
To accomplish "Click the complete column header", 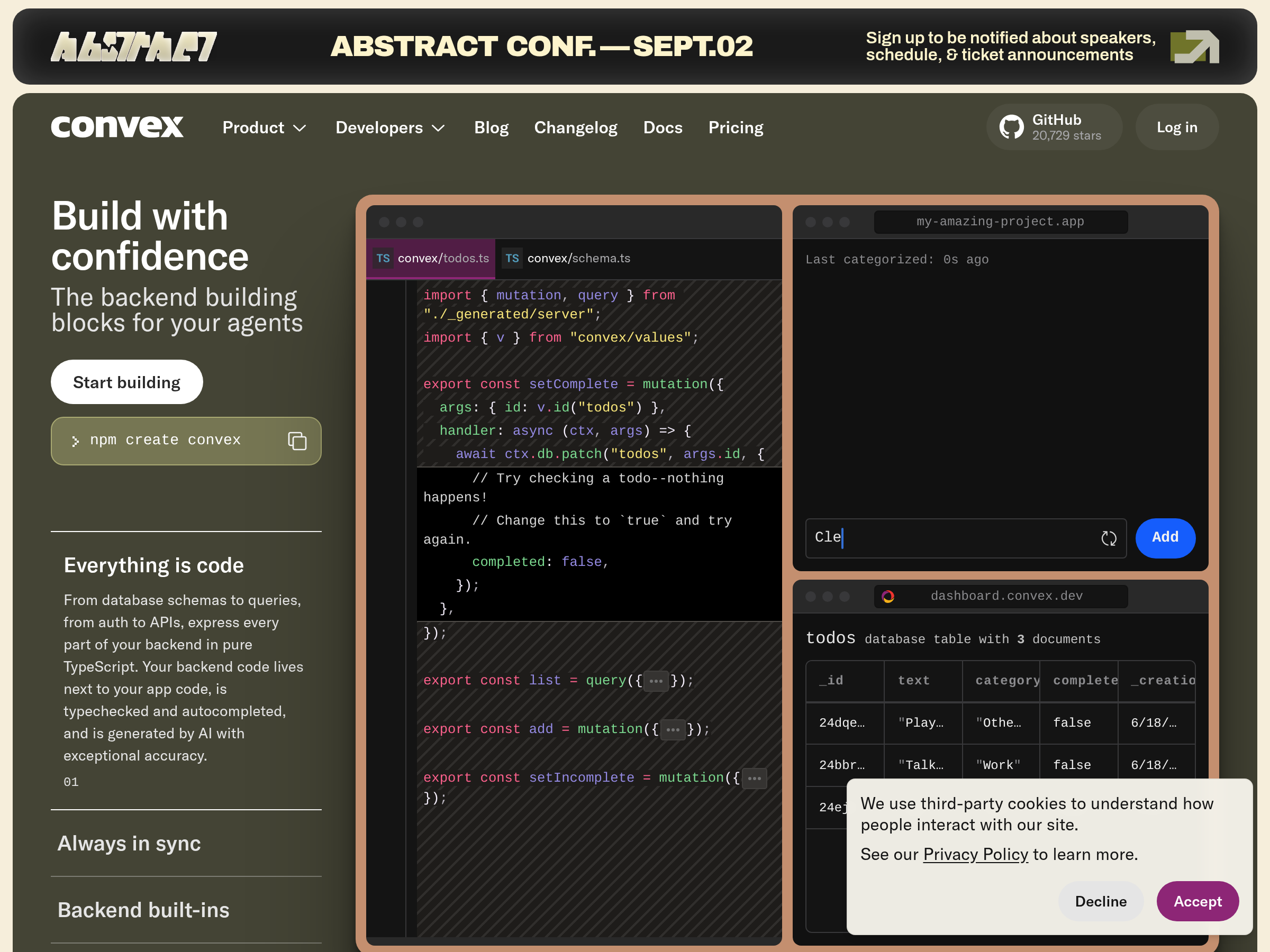I will (x=1079, y=681).
